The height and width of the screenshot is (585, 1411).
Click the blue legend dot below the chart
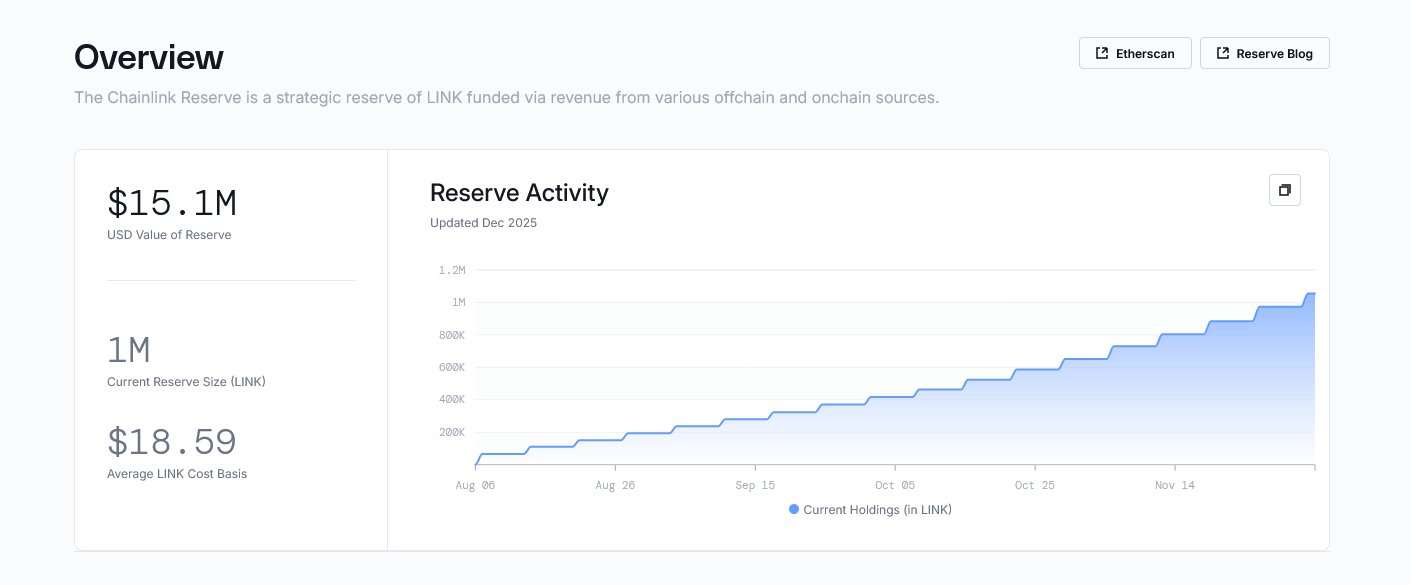click(x=794, y=510)
